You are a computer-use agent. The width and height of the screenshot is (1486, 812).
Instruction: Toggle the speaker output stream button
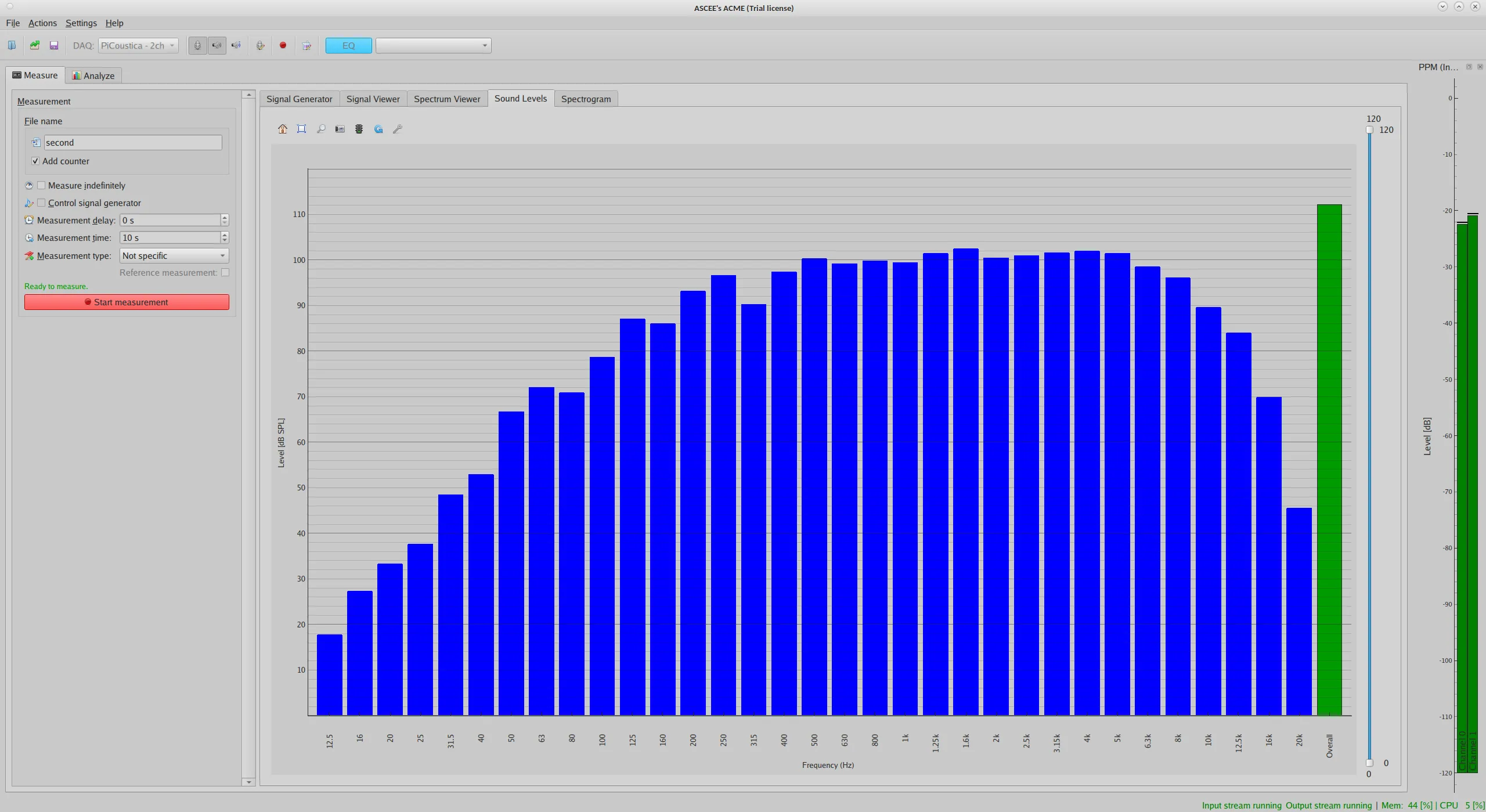[x=217, y=45]
